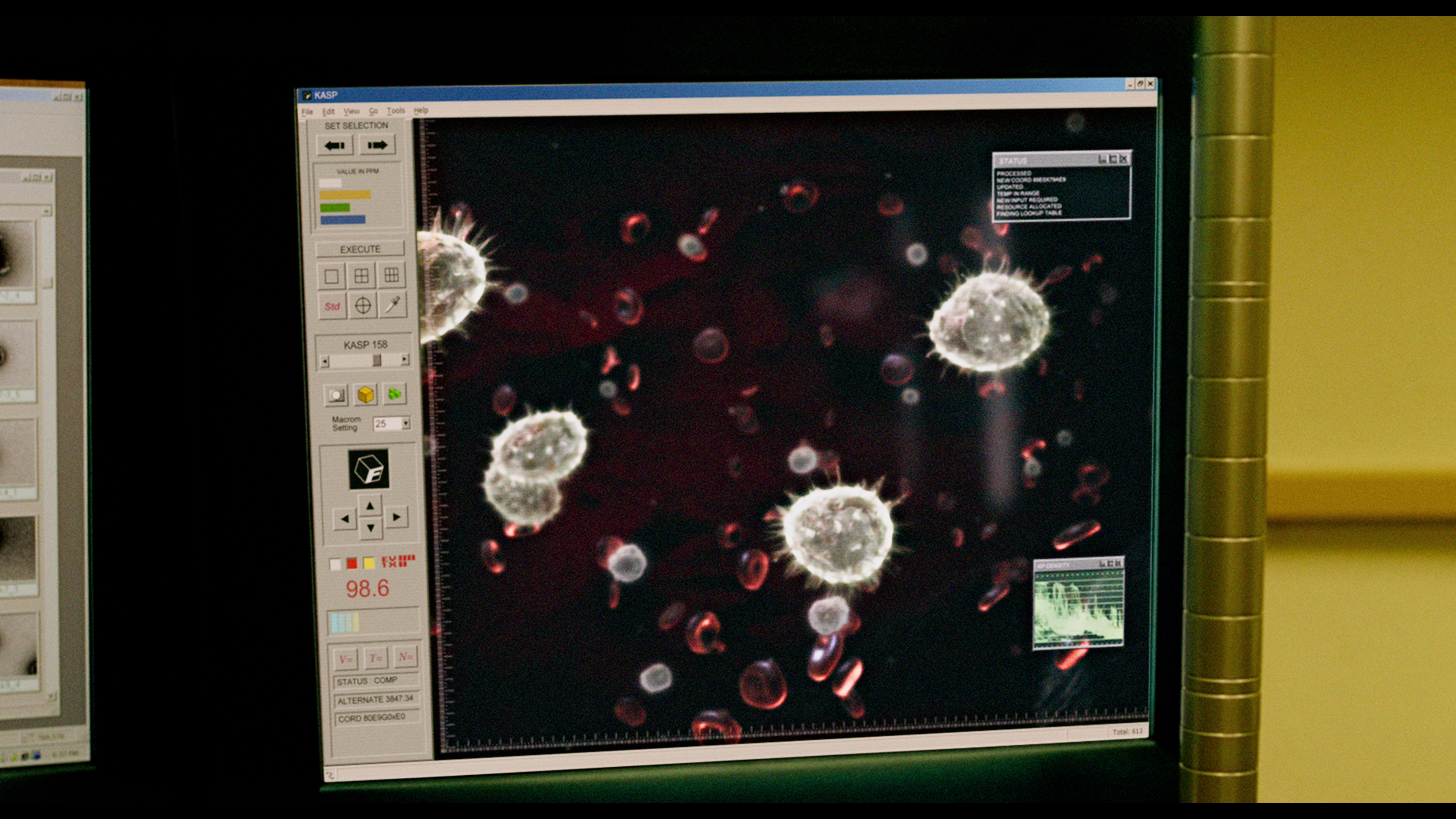Image resolution: width=1456 pixels, height=819 pixels.
Task: Click the left arrow under Set Selection
Action: (334, 145)
